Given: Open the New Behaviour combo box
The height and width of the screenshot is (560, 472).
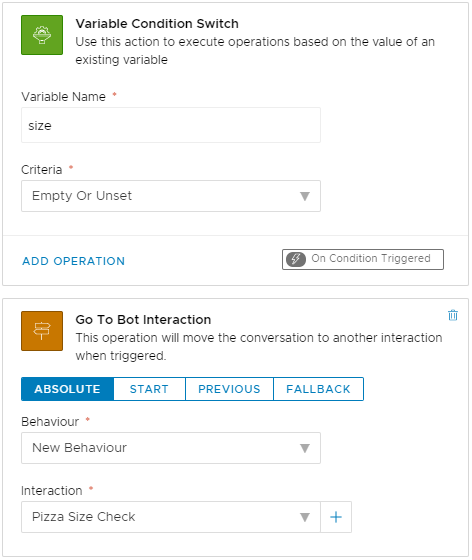Looking at the screenshot, I should click(x=171, y=448).
